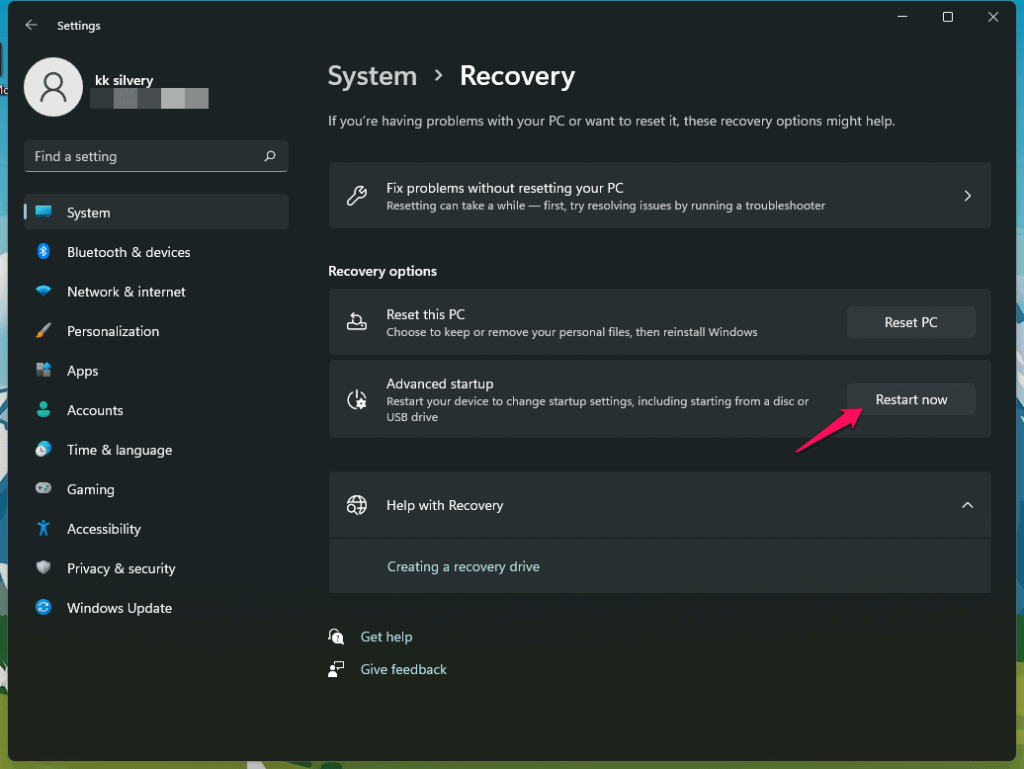Click the Accessibility figure icon
Screen dimensions: 1024x769
[x=43, y=529]
